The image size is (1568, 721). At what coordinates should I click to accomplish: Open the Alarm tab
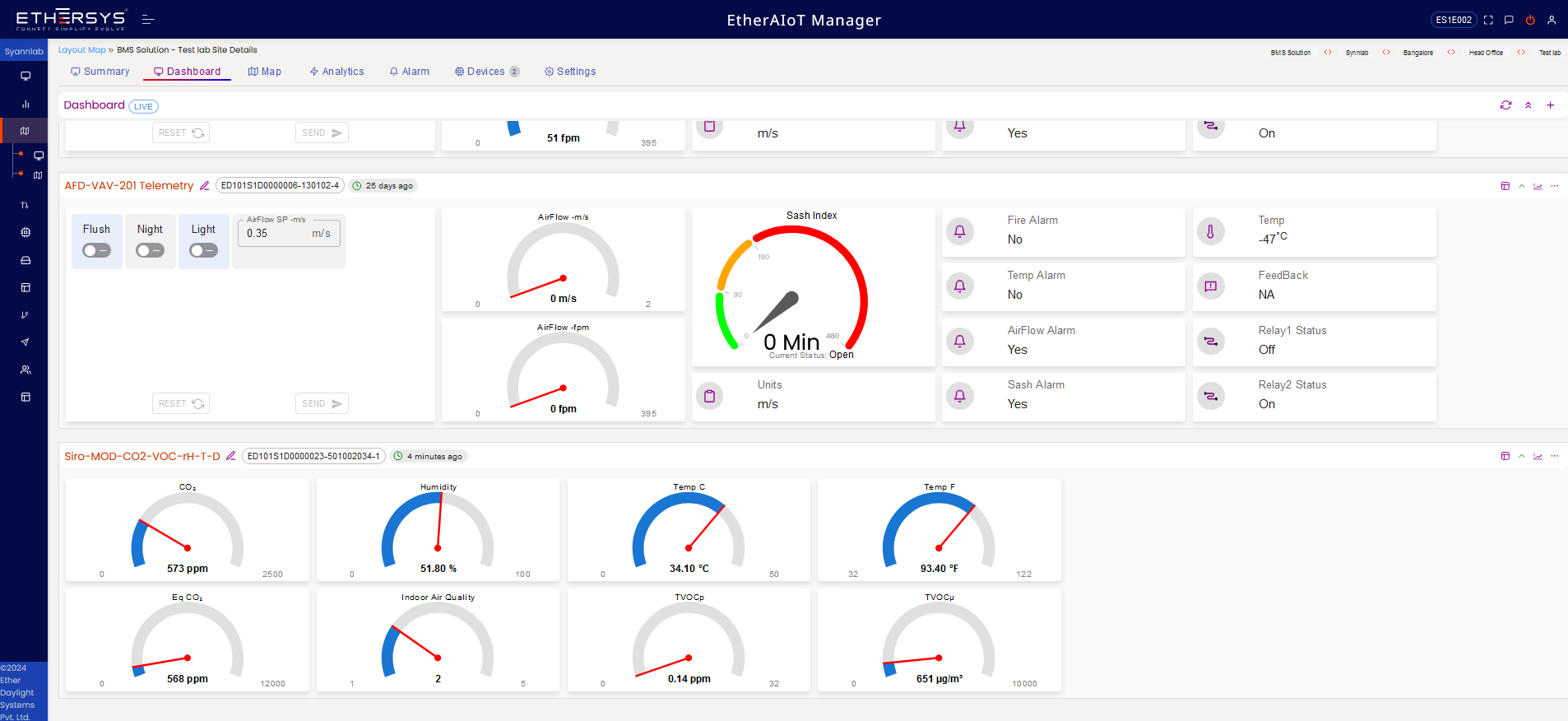(x=410, y=72)
